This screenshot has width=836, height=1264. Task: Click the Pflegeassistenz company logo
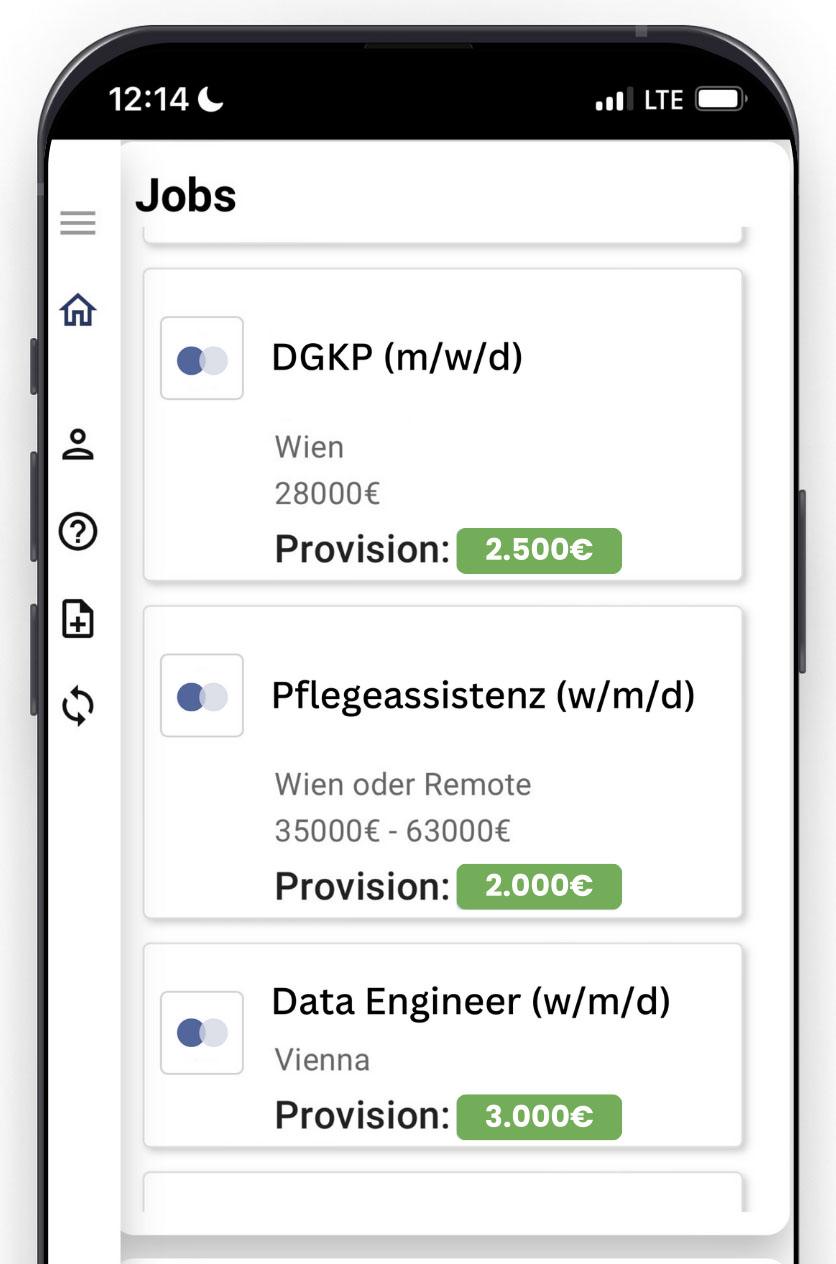(202, 696)
